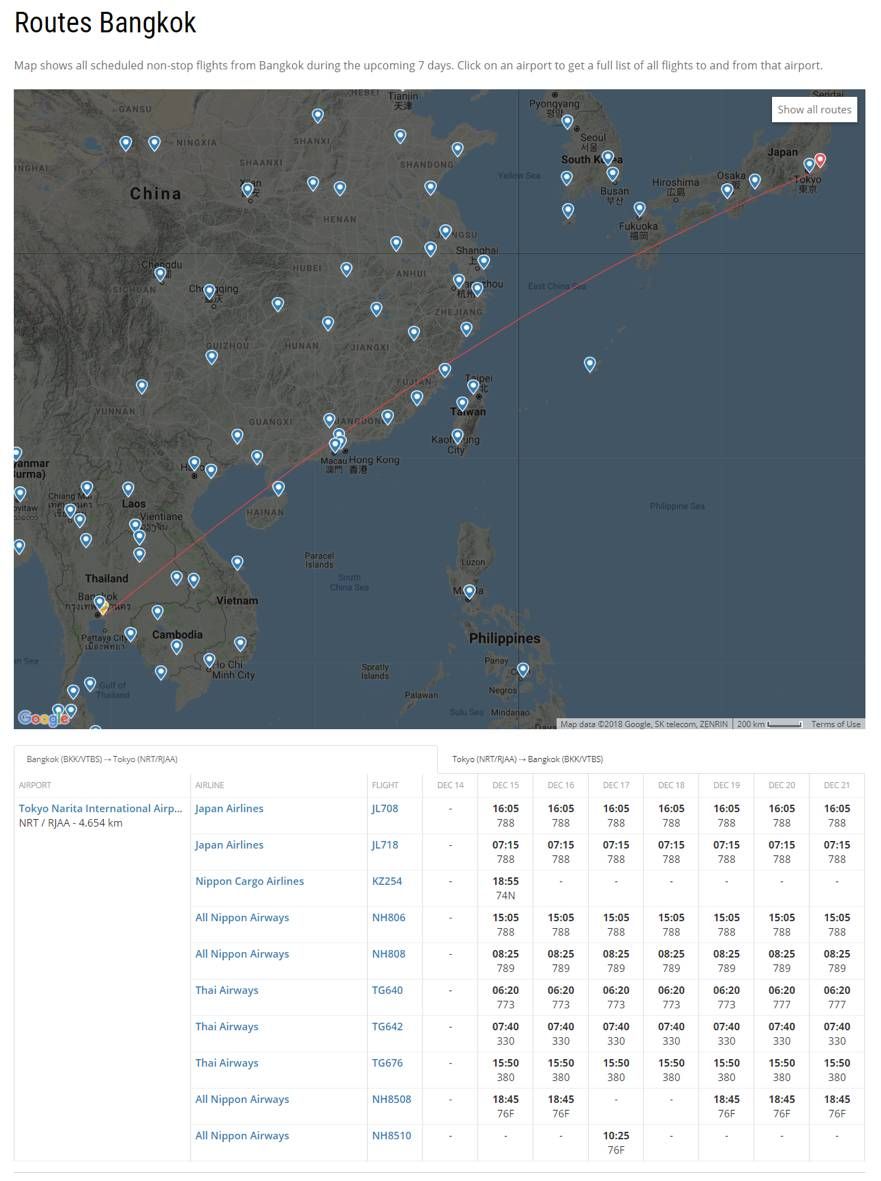Click NRT / RJAA - 4.654 km text
881x1181 pixels.
pyautogui.click(x=71, y=822)
